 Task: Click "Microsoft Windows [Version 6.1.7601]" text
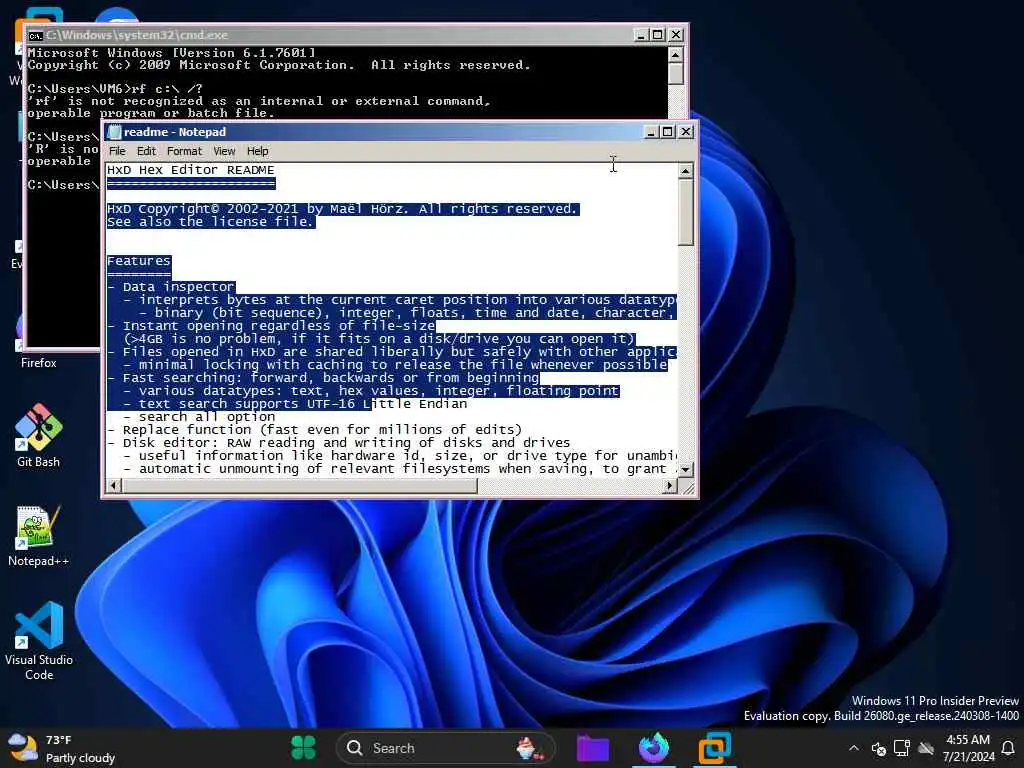[171, 53]
